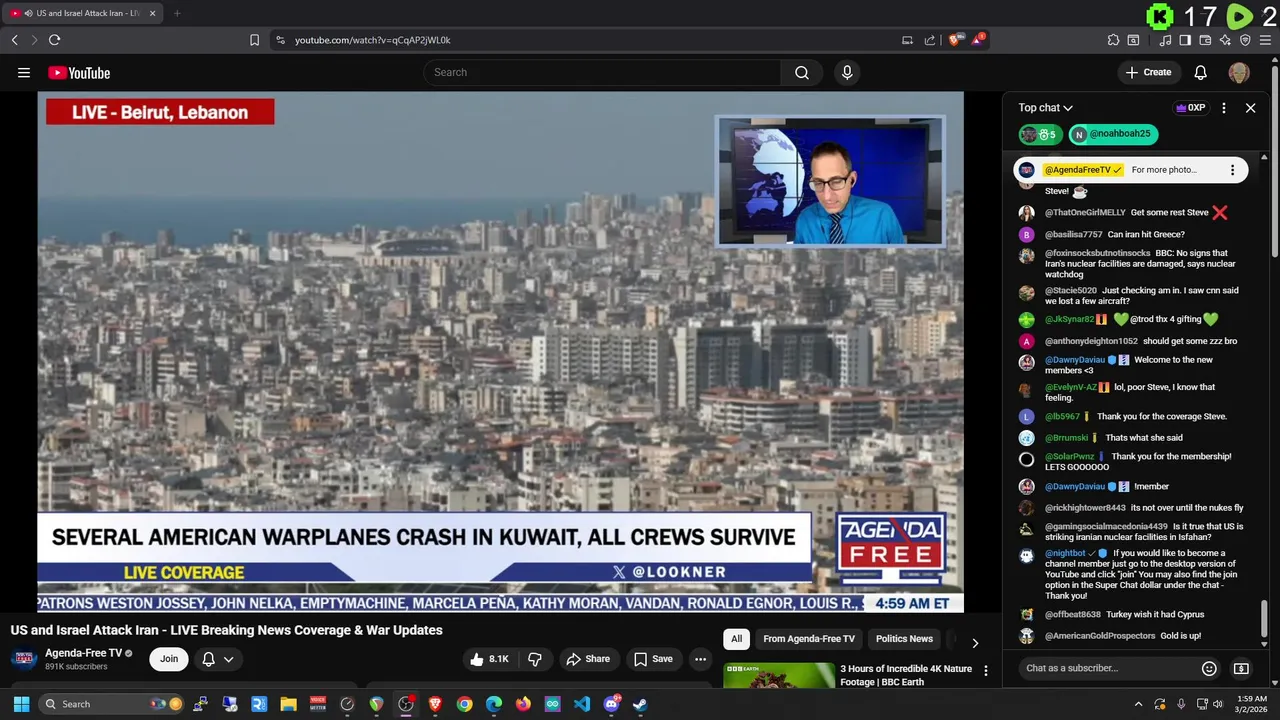
Task: Open Super Chat dollar icon
Action: tap(1241, 668)
